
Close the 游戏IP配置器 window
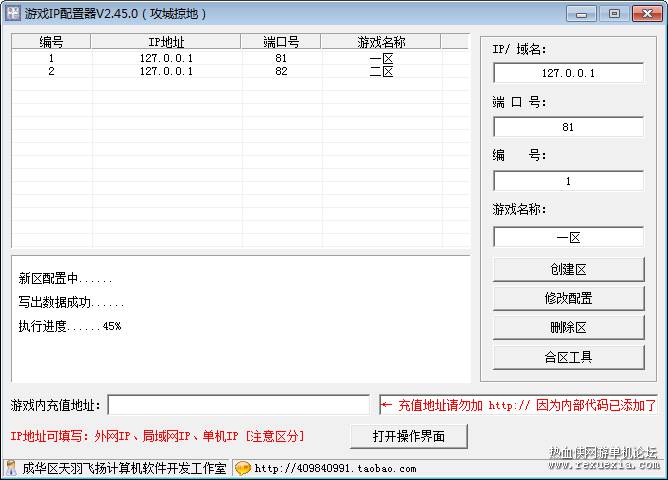647,14
